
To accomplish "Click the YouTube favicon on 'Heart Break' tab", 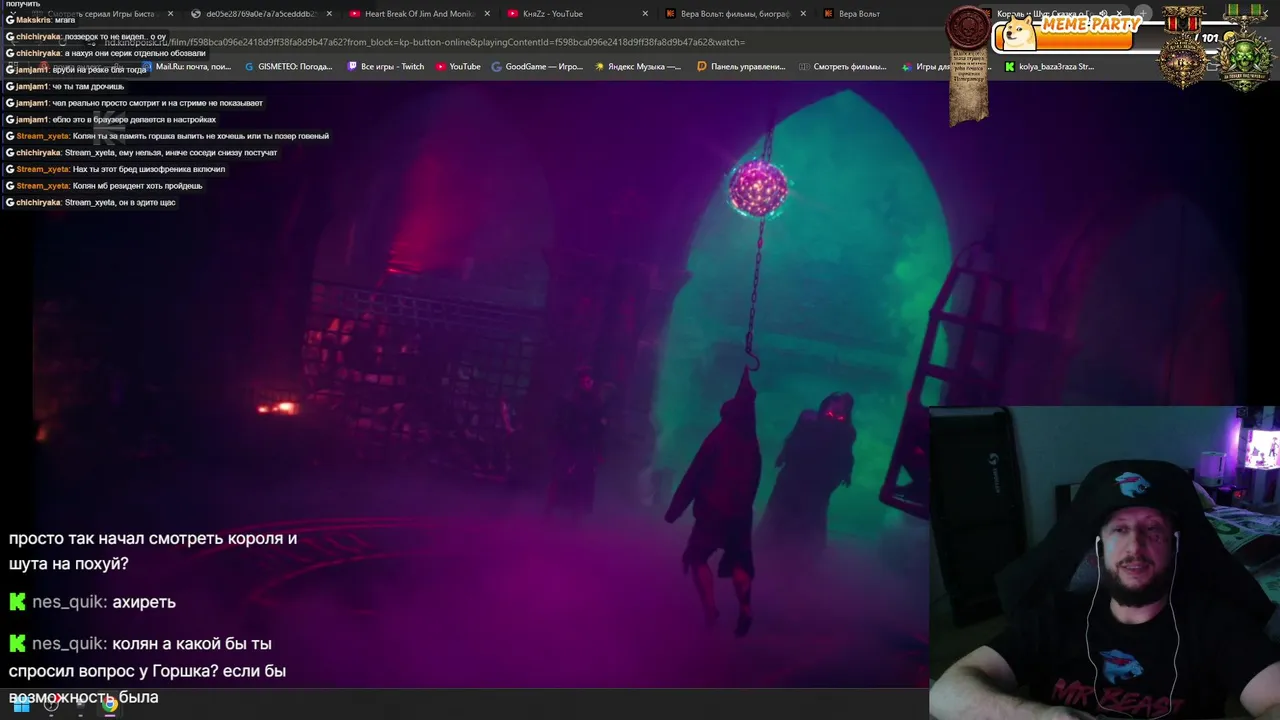I will click(x=355, y=14).
